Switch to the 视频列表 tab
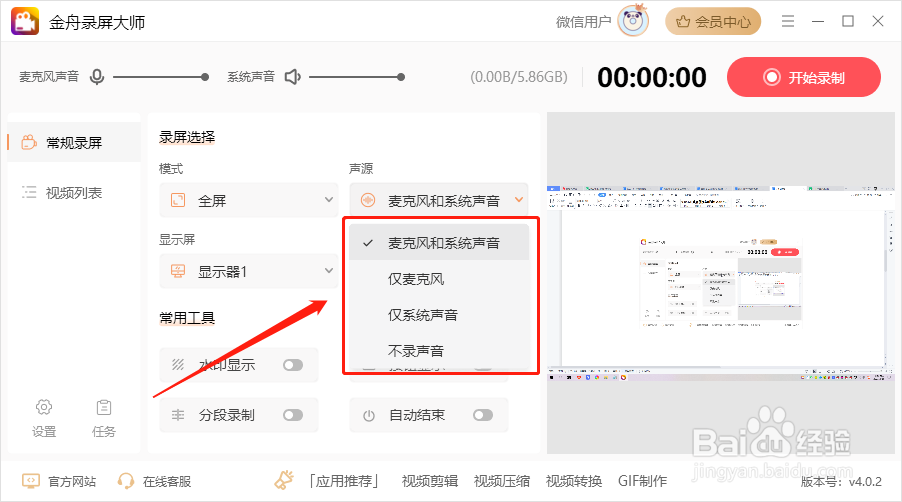The width and height of the screenshot is (902, 502). (74, 193)
